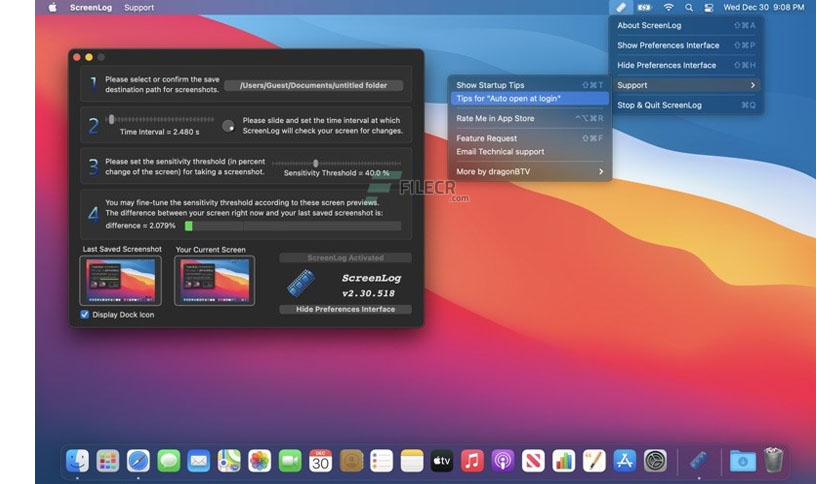Click the ScreenLog Activated button

(x=345, y=258)
